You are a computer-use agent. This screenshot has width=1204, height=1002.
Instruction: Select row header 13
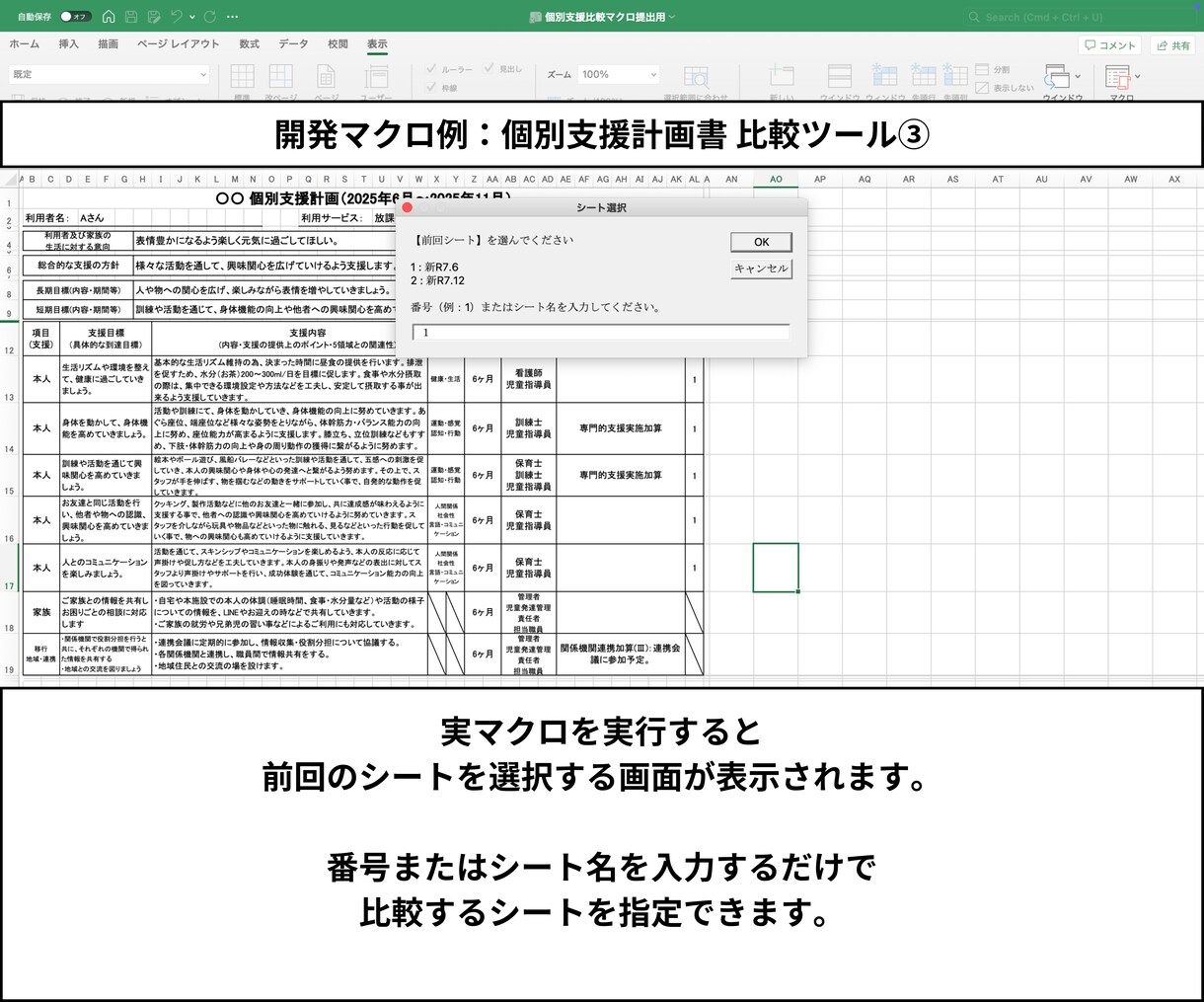click(x=10, y=380)
